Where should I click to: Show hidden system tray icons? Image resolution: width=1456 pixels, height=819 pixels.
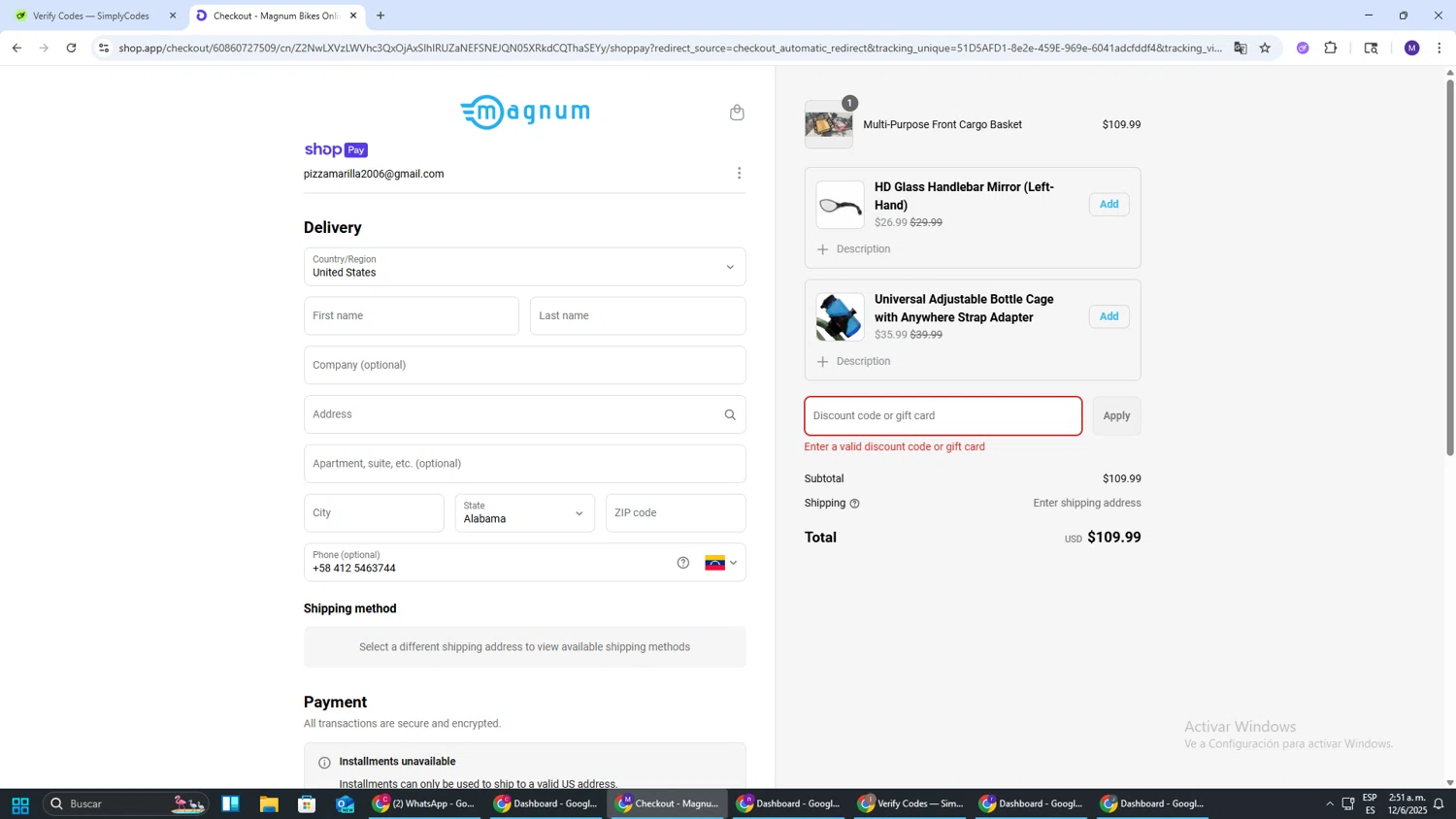pos(1329,804)
